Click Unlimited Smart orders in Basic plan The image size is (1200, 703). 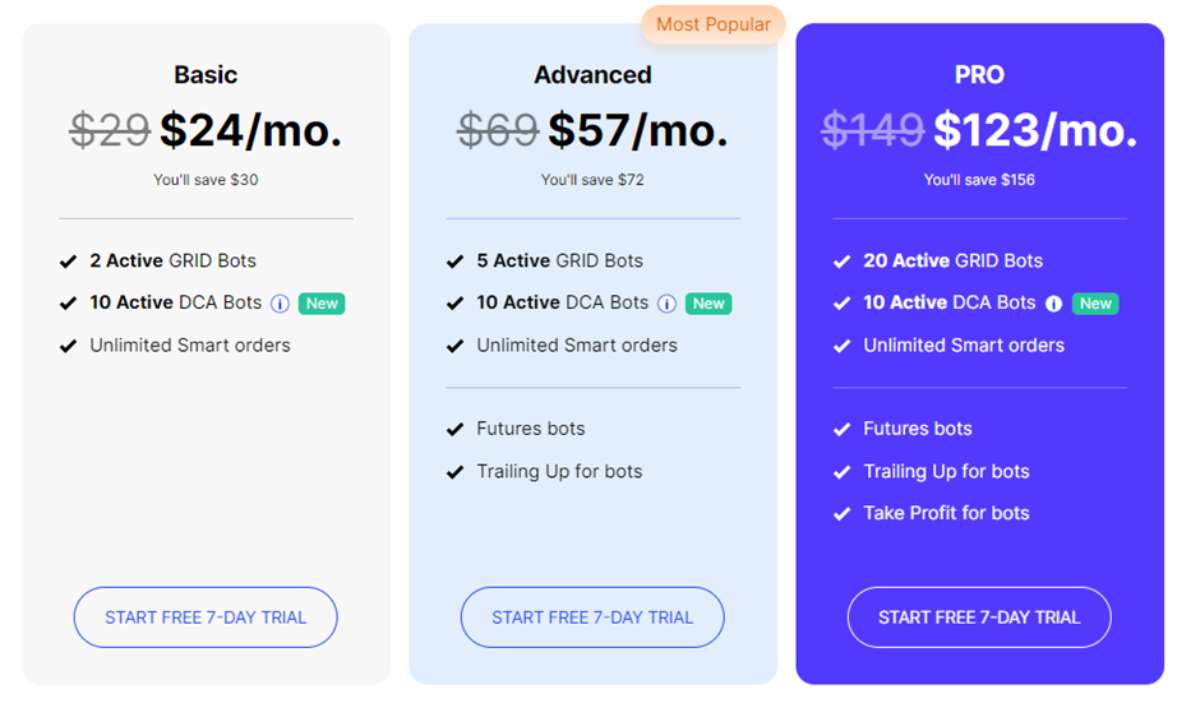coord(190,345)
